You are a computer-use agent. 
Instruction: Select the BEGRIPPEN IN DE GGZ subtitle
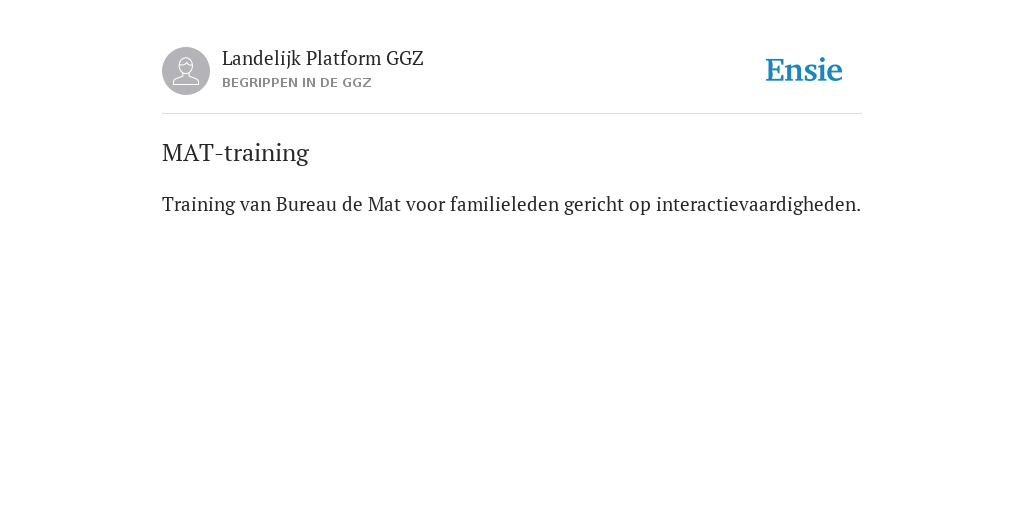point(296,83)
